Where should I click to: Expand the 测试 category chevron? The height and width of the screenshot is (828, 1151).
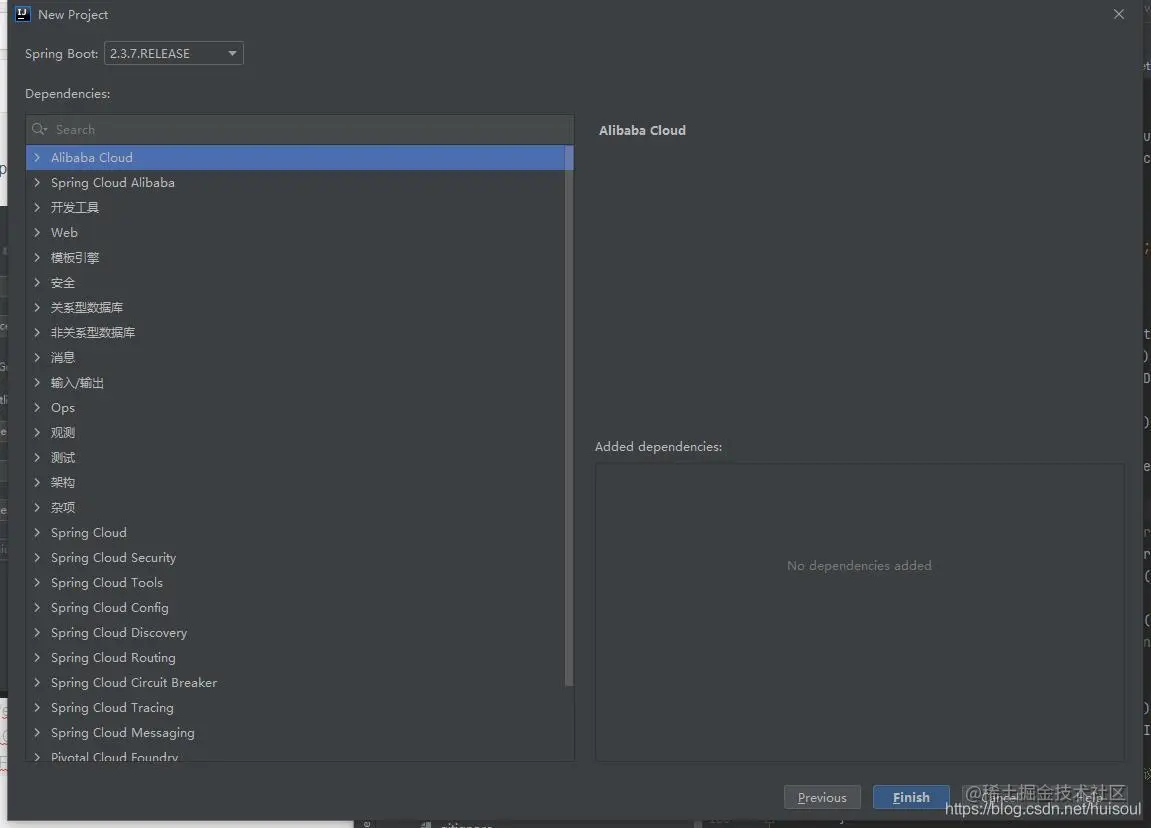[x=37, y=457]
